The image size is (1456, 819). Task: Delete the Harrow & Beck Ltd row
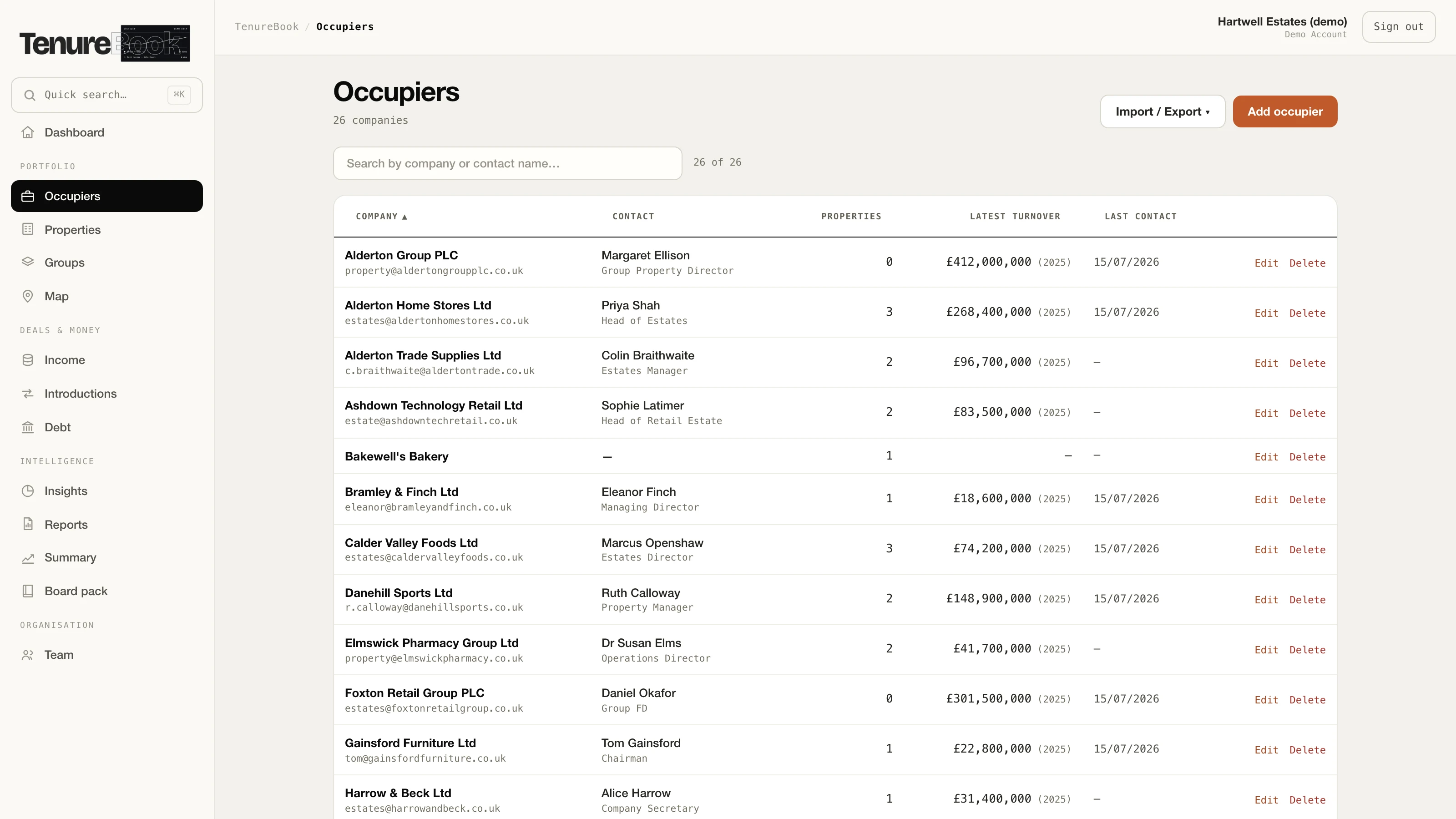pyautogui.click(x=1307, y=800)
